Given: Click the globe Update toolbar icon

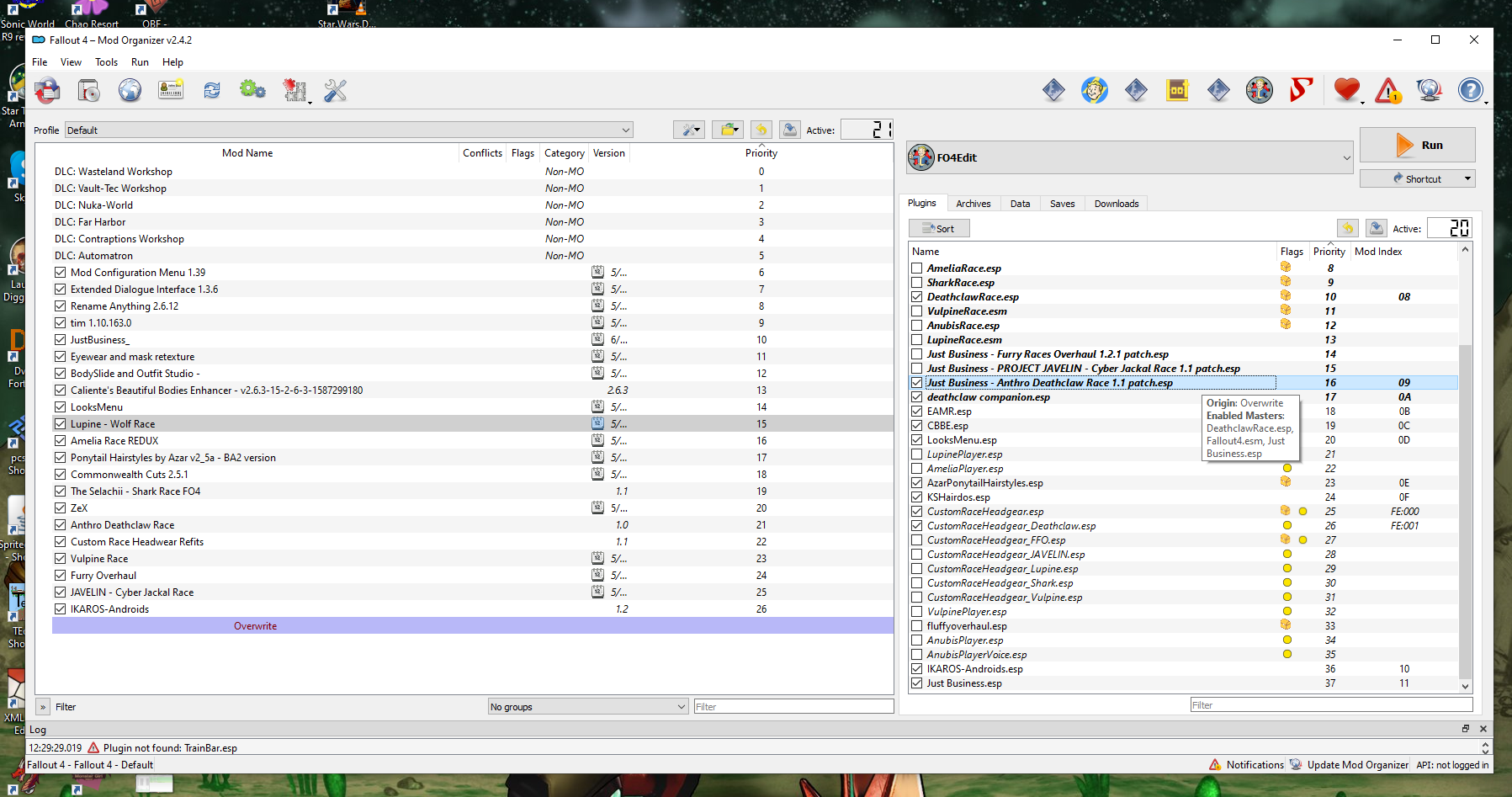Looking at the screenshot, I should 1430,89.
